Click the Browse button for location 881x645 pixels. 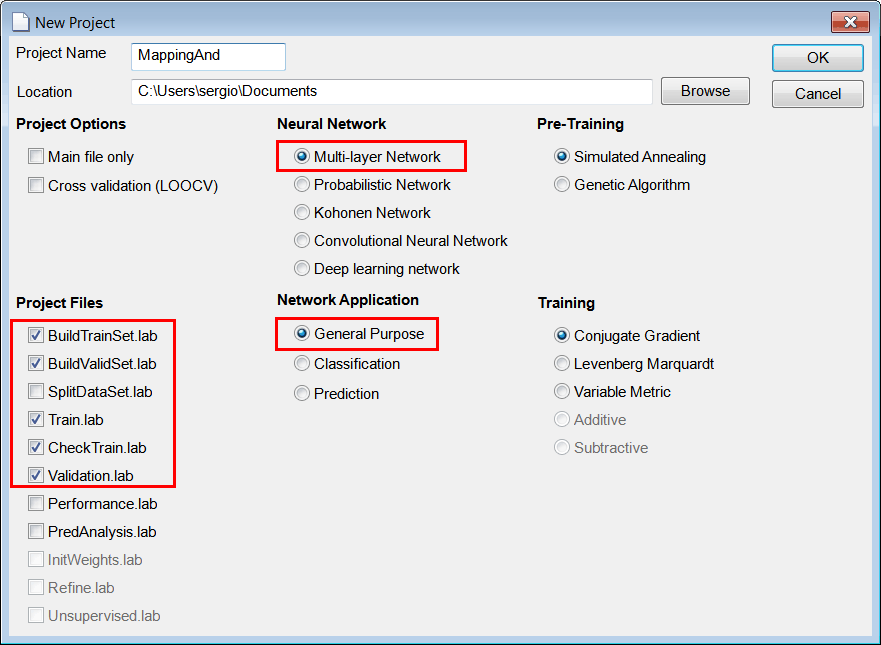(705, 91)
